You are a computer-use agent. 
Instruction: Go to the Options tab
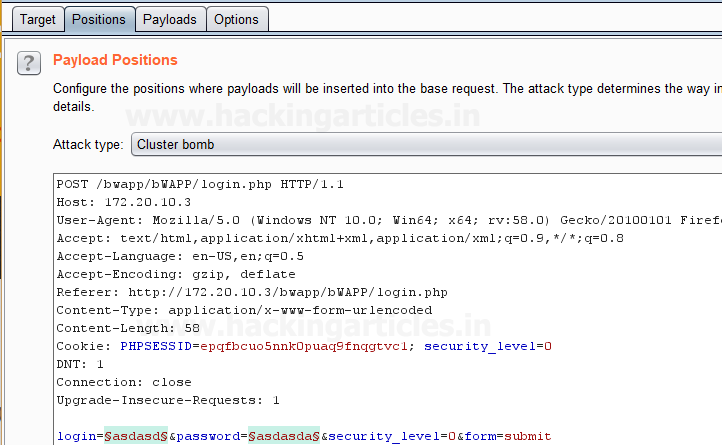(236, 19)
